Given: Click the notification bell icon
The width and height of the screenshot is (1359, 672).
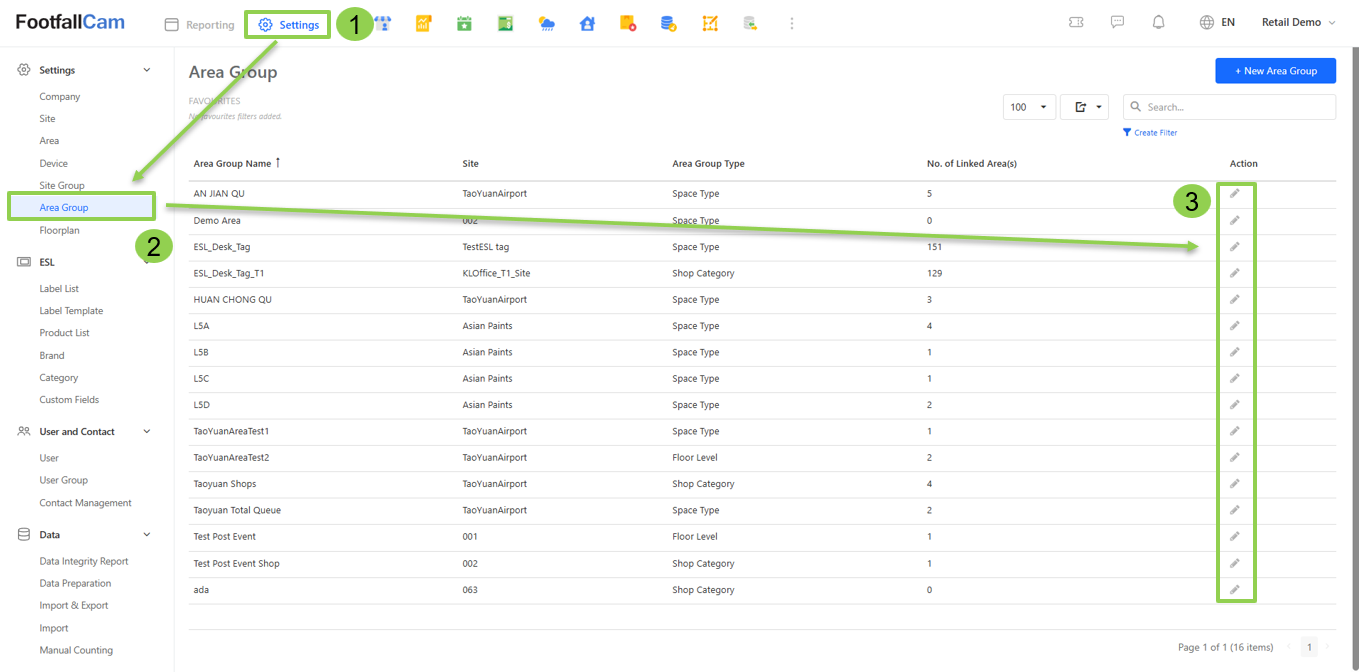Looking at the screenshot, I should tap(1158, 22).
